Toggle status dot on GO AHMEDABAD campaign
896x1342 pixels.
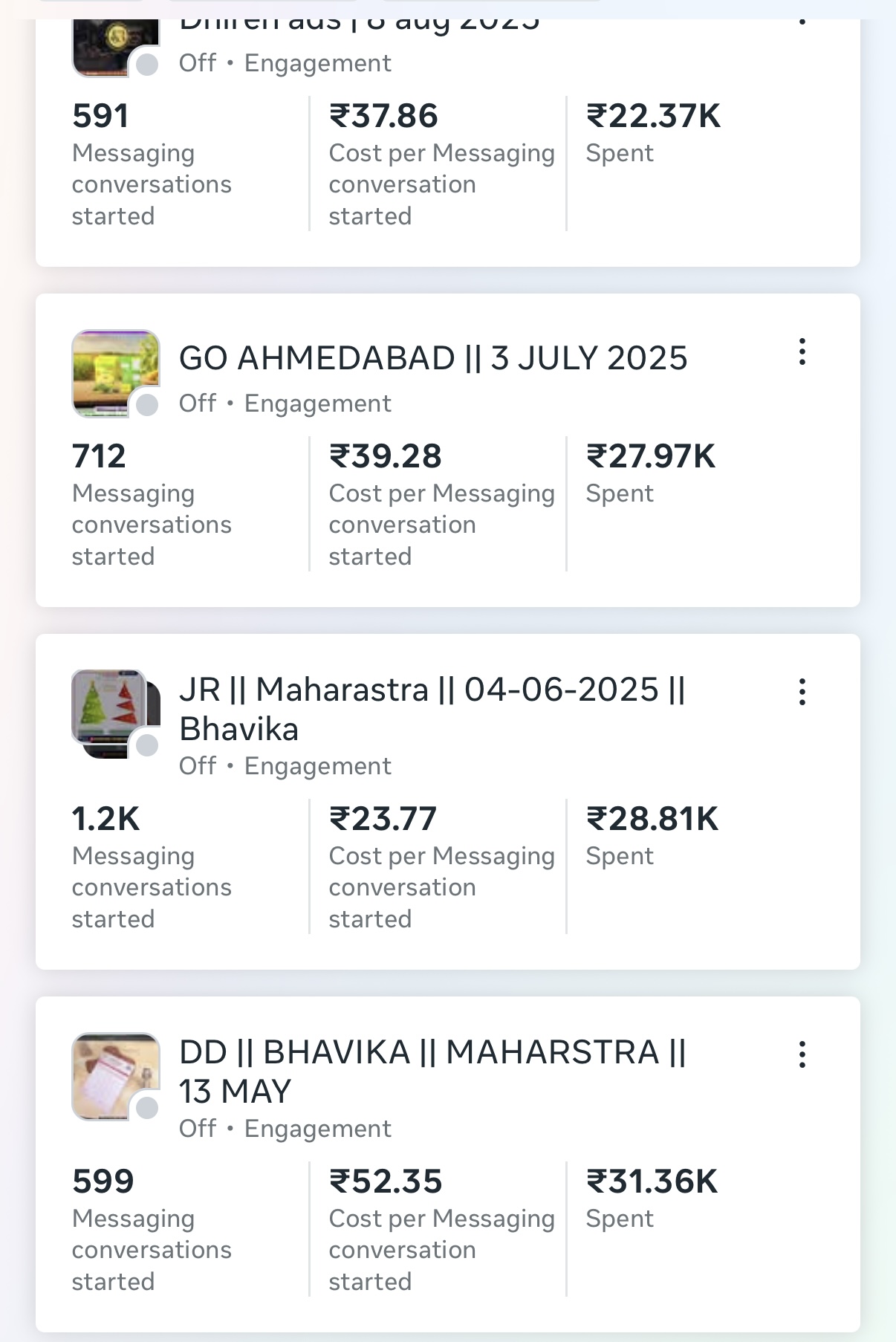pos(147,405)
